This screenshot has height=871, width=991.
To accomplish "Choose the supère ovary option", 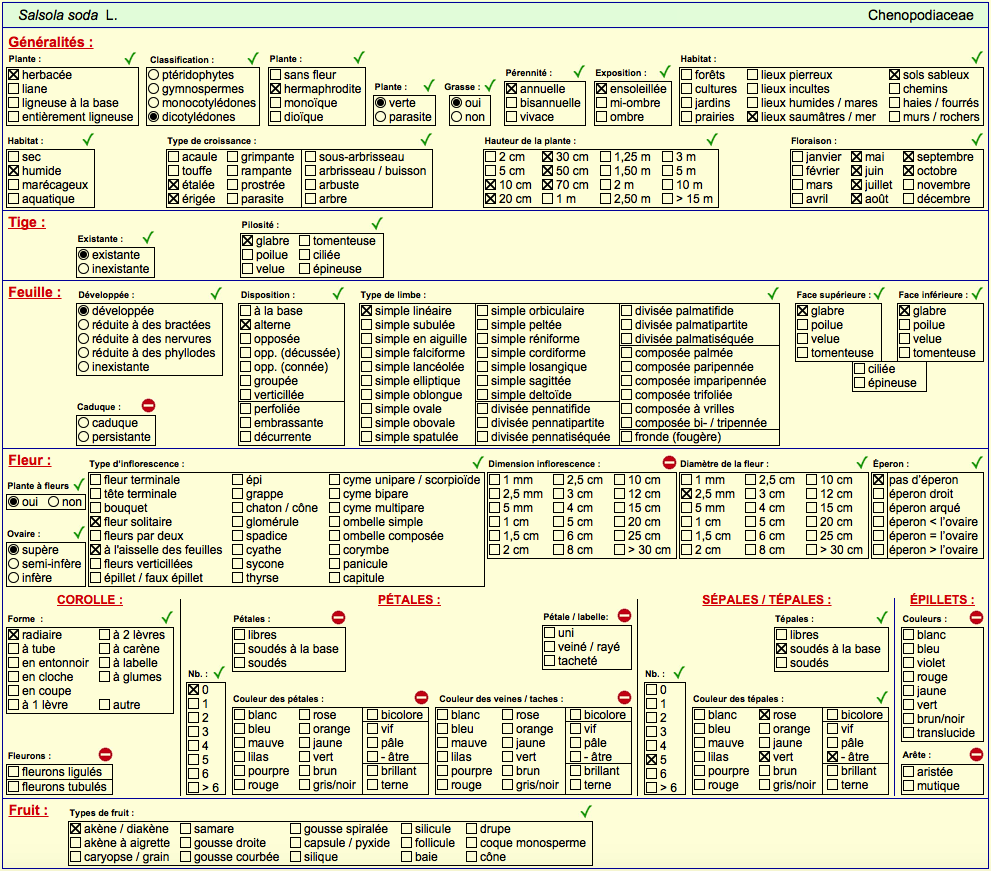I will [13, 550].
